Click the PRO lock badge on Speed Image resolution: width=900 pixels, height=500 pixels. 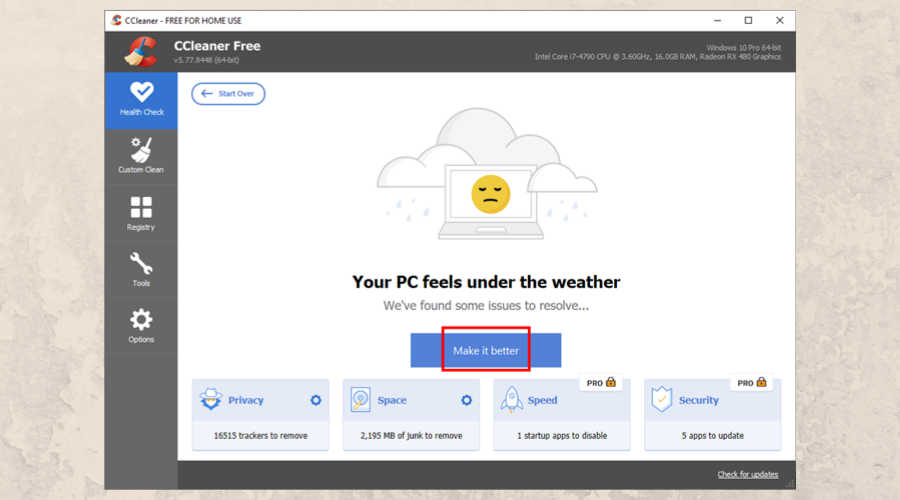[601, 382]
